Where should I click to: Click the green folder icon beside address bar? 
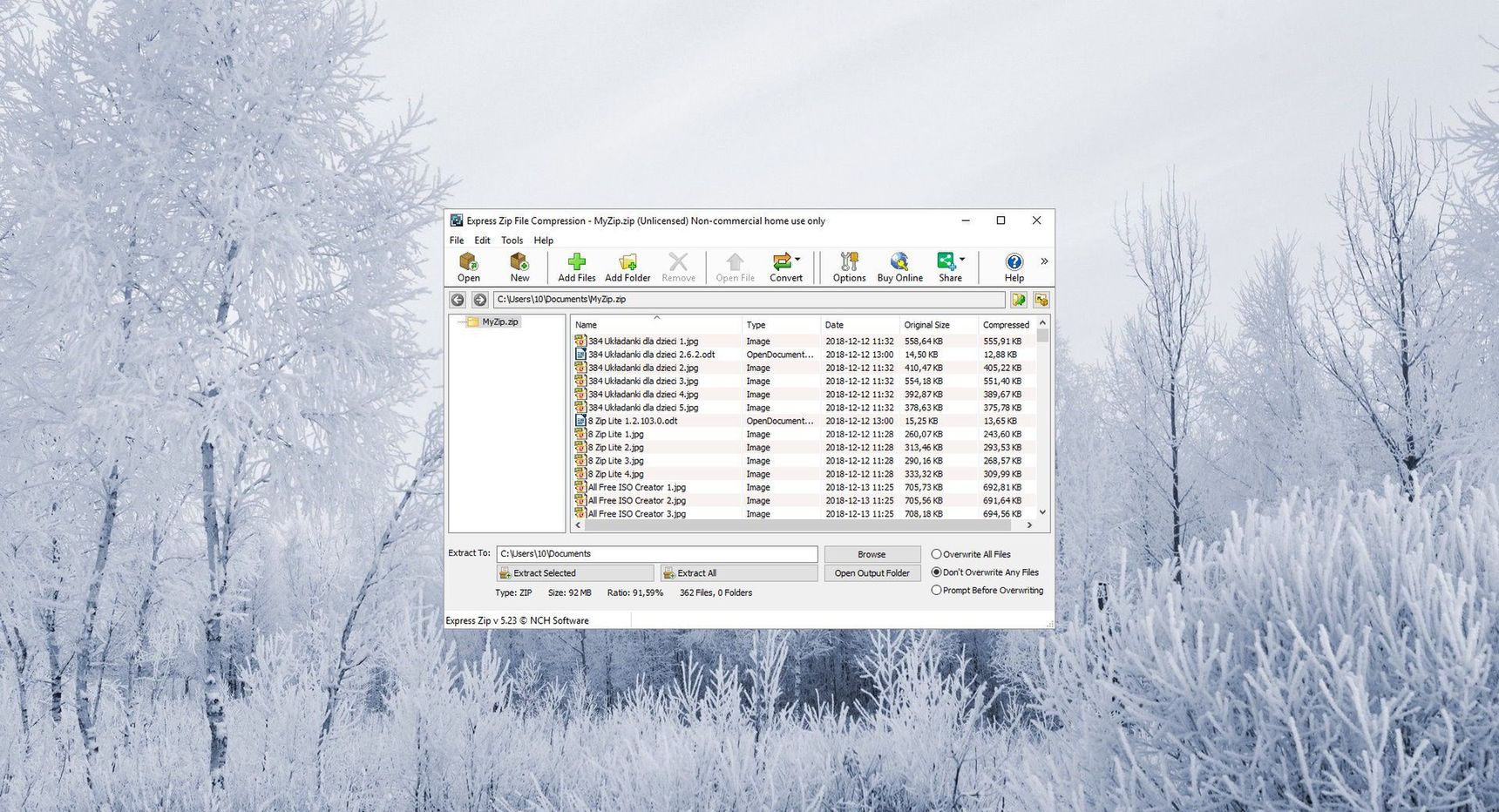(x=1018, y=300)
